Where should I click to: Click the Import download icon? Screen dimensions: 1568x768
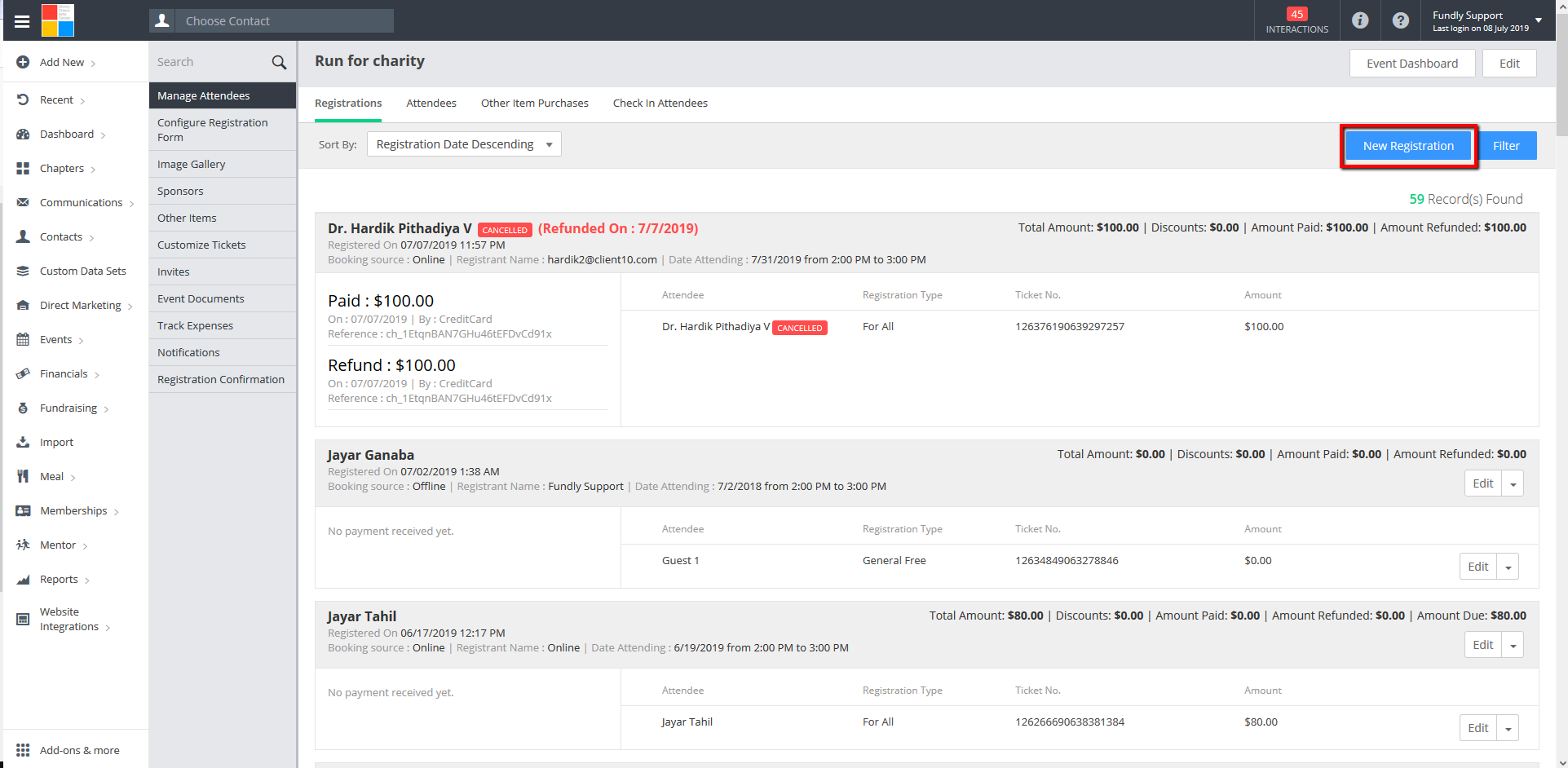click(x=23, y=442)
